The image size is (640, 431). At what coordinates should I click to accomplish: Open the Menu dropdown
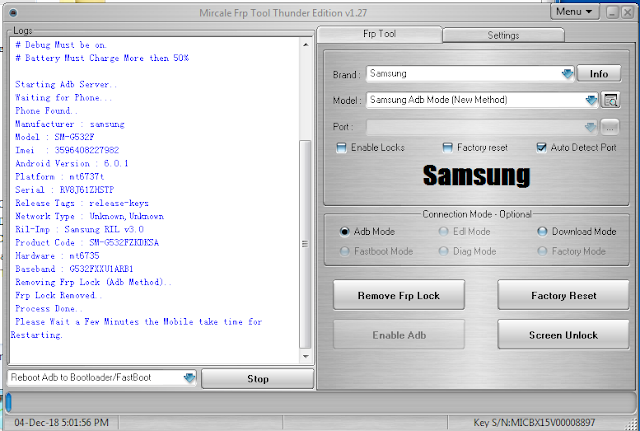[x=575, y=12]
